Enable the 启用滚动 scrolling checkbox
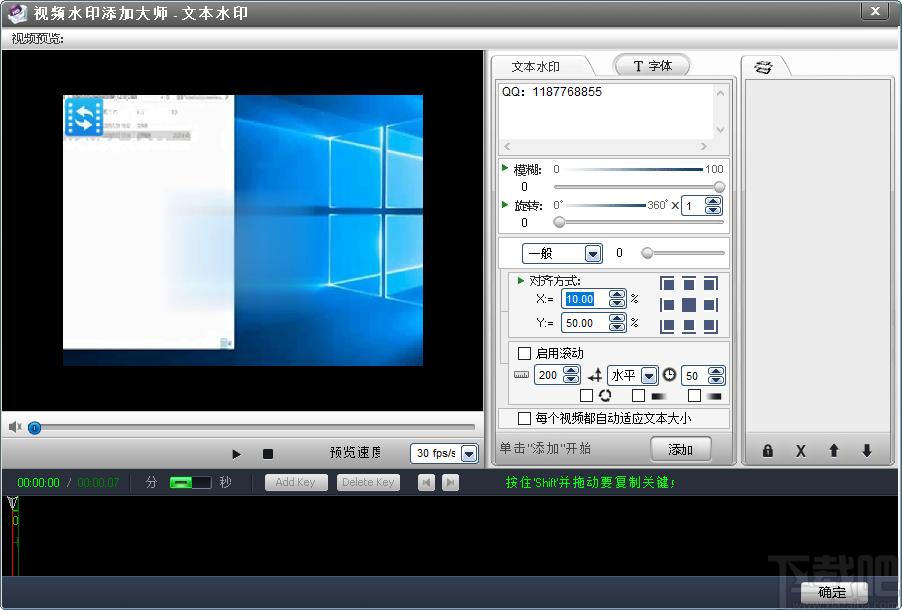 tap(524, 353)
